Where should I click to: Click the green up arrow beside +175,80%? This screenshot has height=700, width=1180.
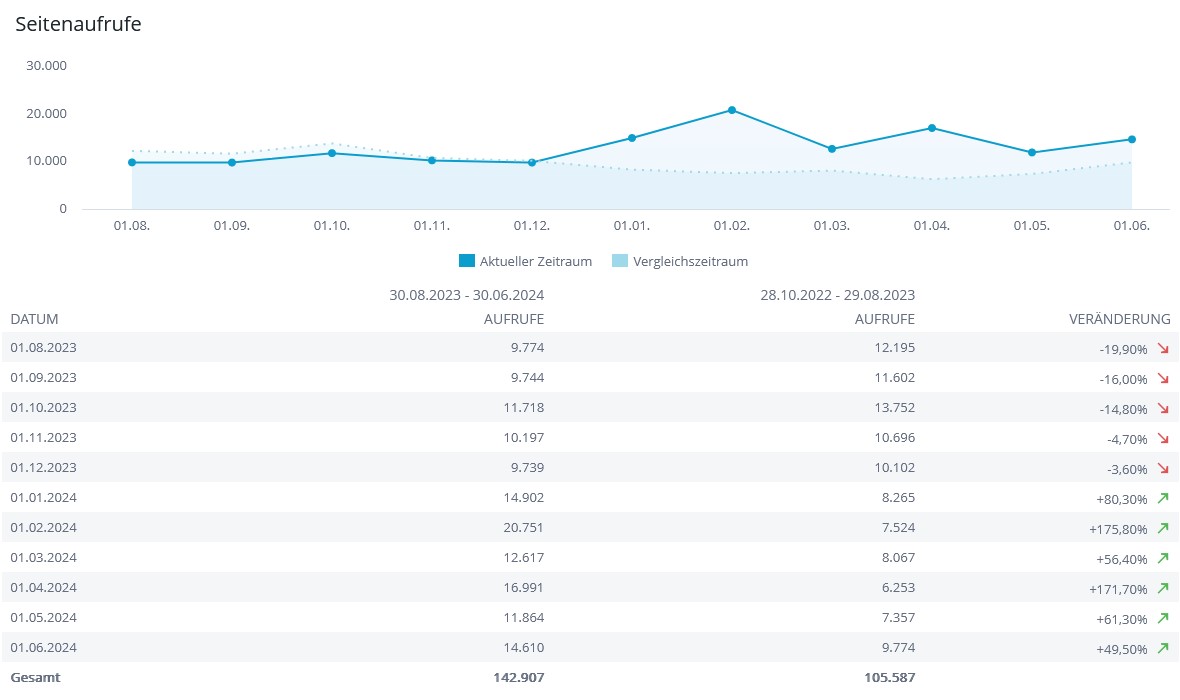pyautogui.click(x=1162, y=528)
